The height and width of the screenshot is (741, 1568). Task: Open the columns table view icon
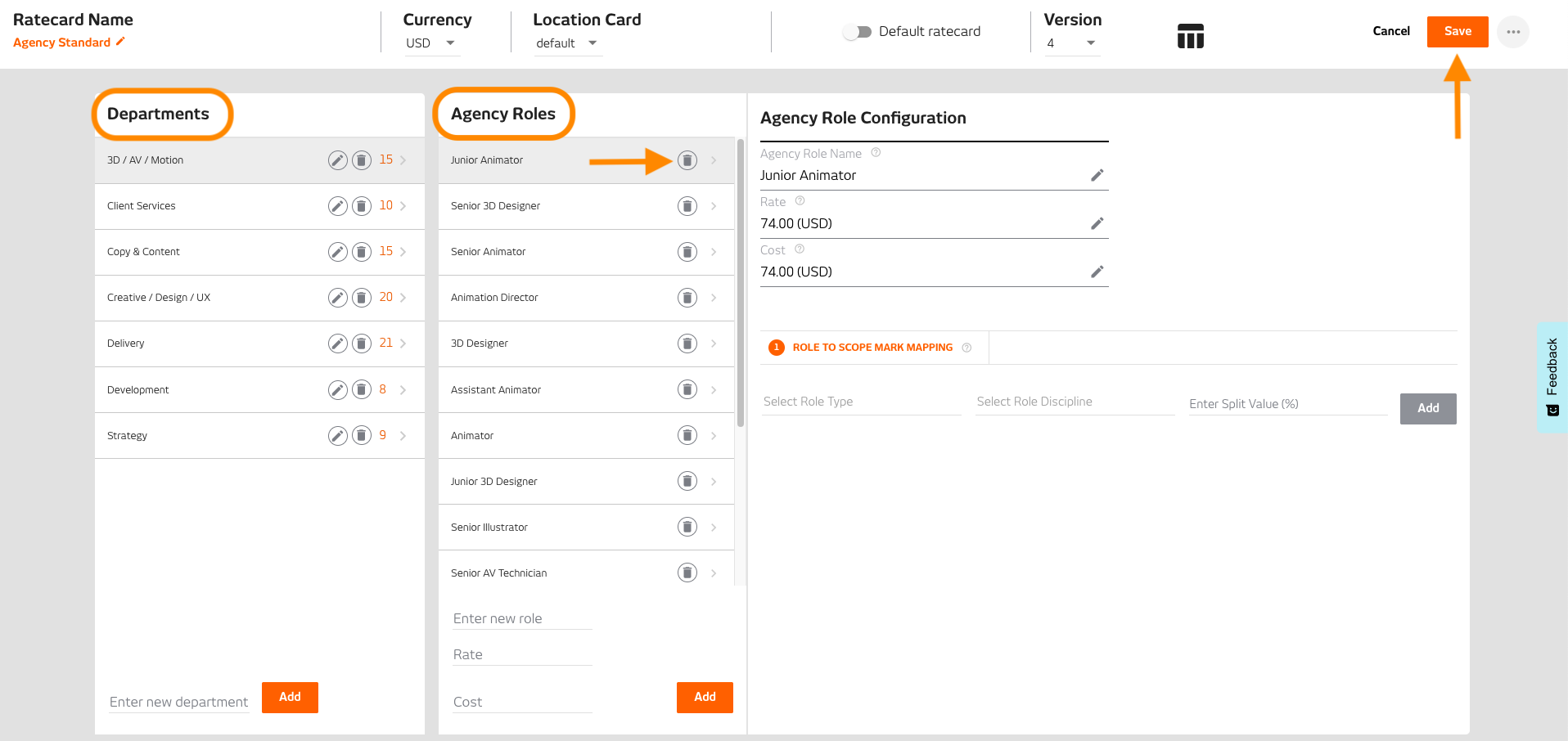pyautogui.click(x=1190, y=36)
